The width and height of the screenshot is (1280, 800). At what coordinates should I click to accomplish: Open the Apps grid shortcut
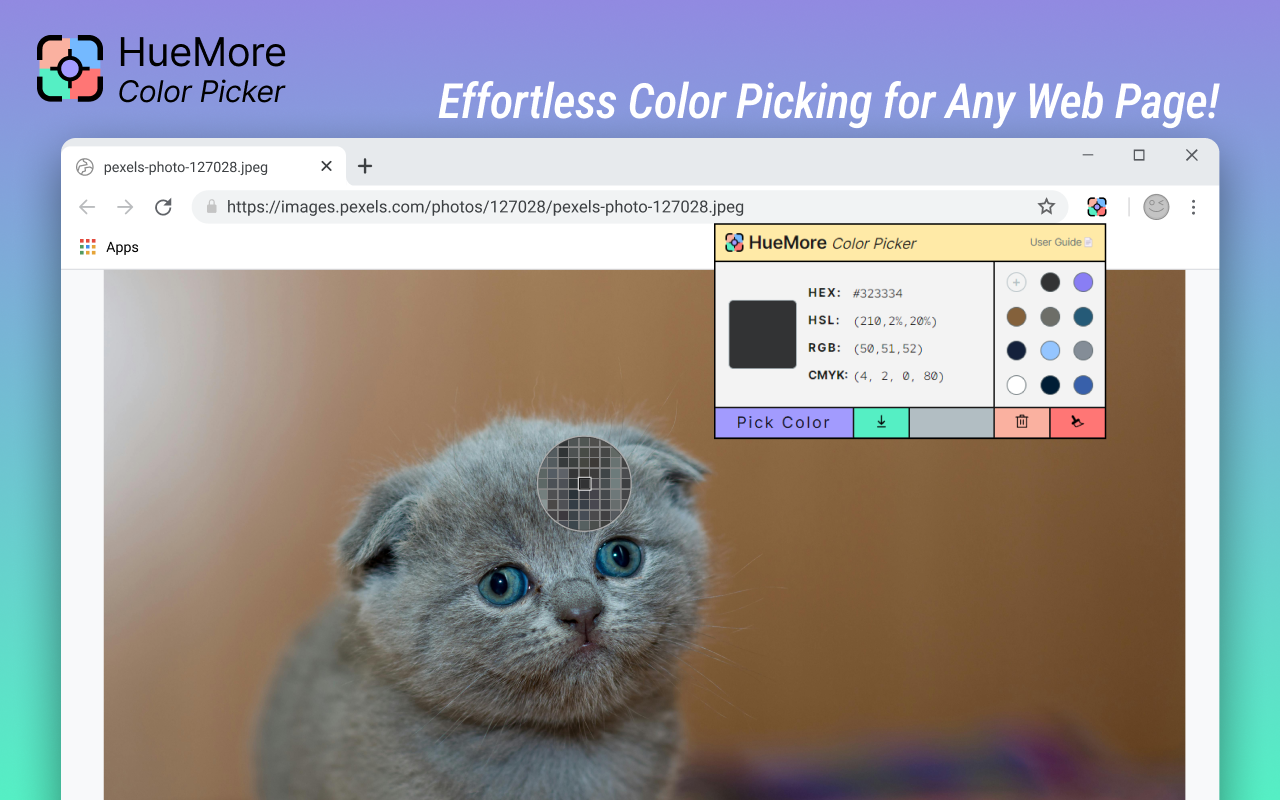click(x=109, y=247)
